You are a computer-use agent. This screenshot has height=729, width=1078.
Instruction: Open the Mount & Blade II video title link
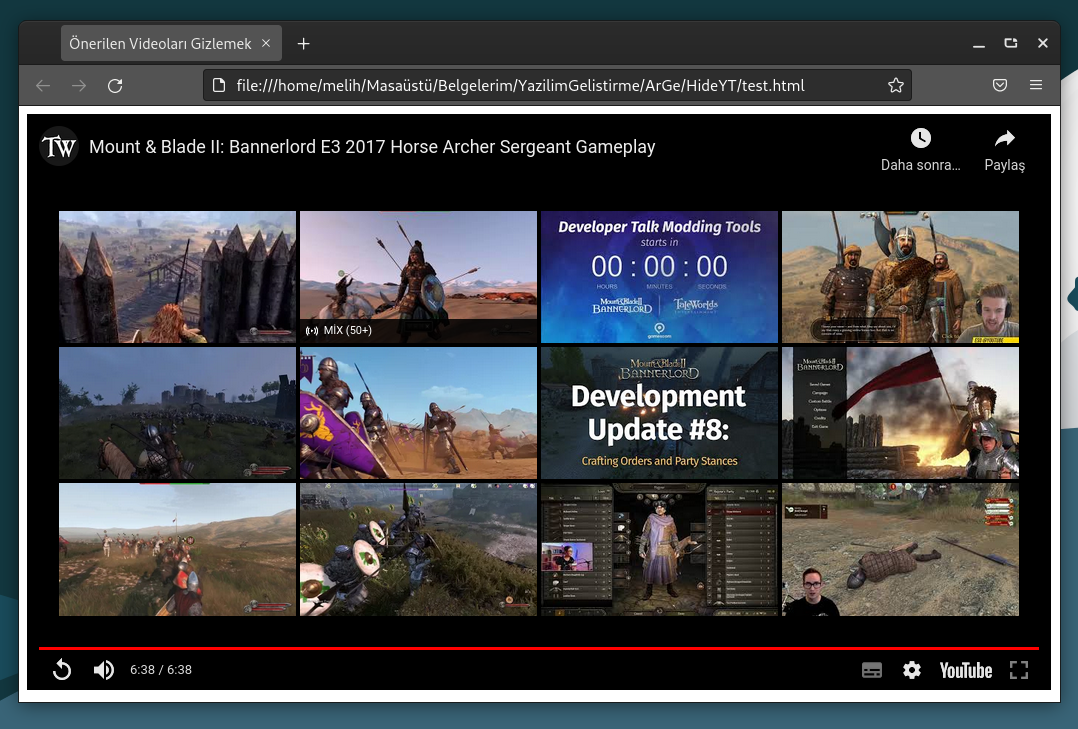[x=372, y=147]
